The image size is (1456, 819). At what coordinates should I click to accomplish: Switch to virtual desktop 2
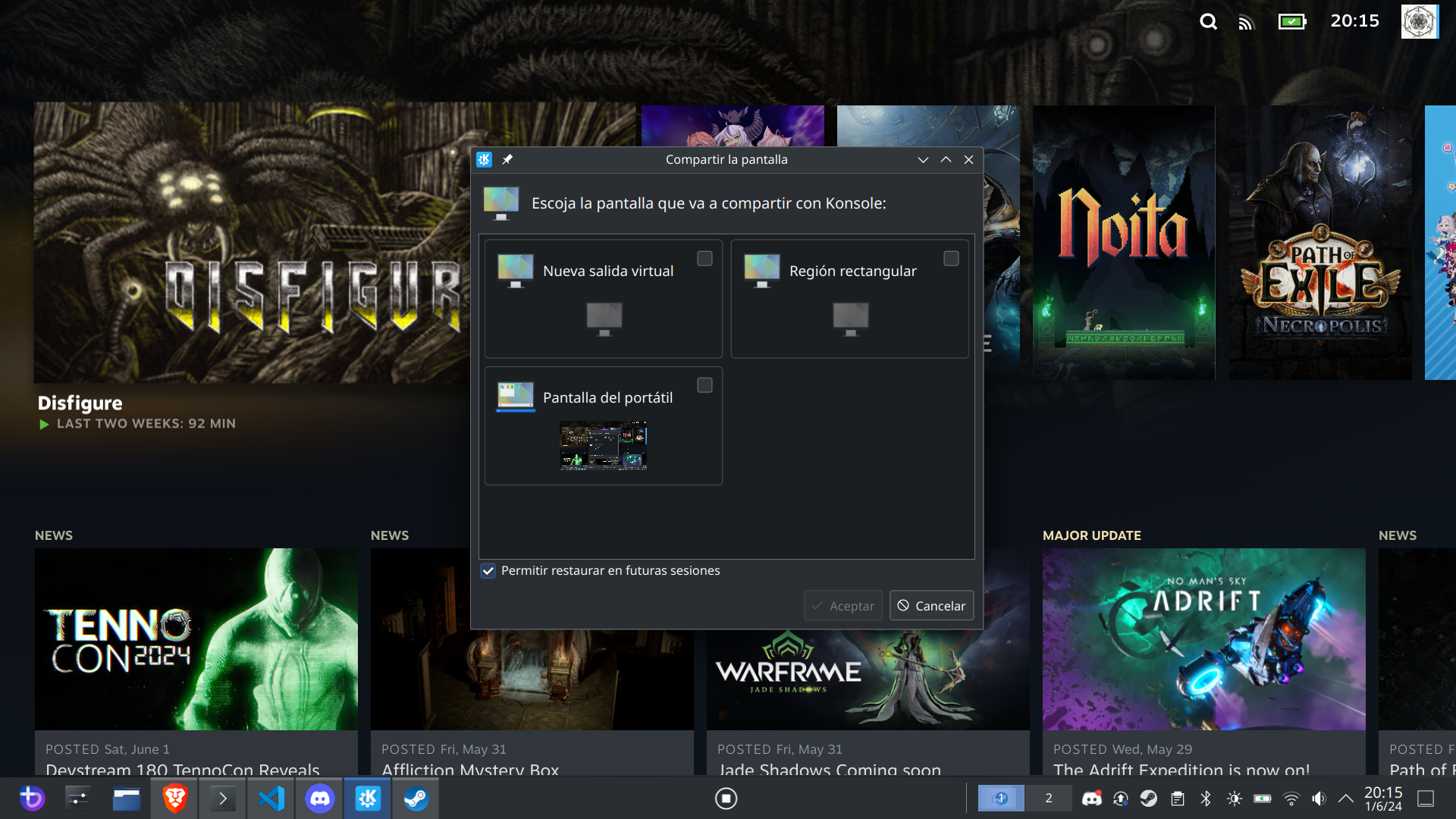click(1049, 799)
